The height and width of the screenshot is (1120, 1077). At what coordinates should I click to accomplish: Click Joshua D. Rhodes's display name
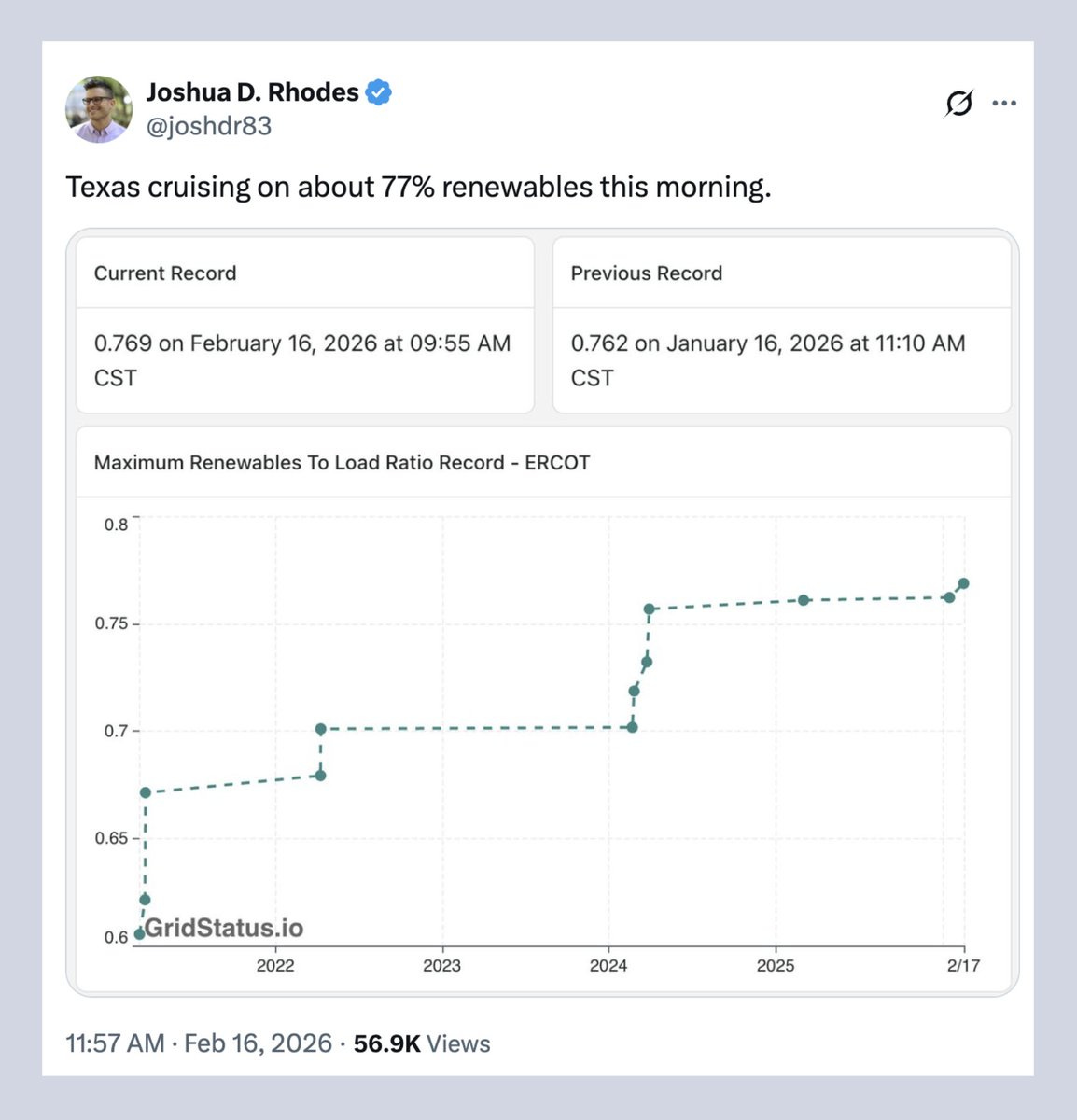point(254,91)
